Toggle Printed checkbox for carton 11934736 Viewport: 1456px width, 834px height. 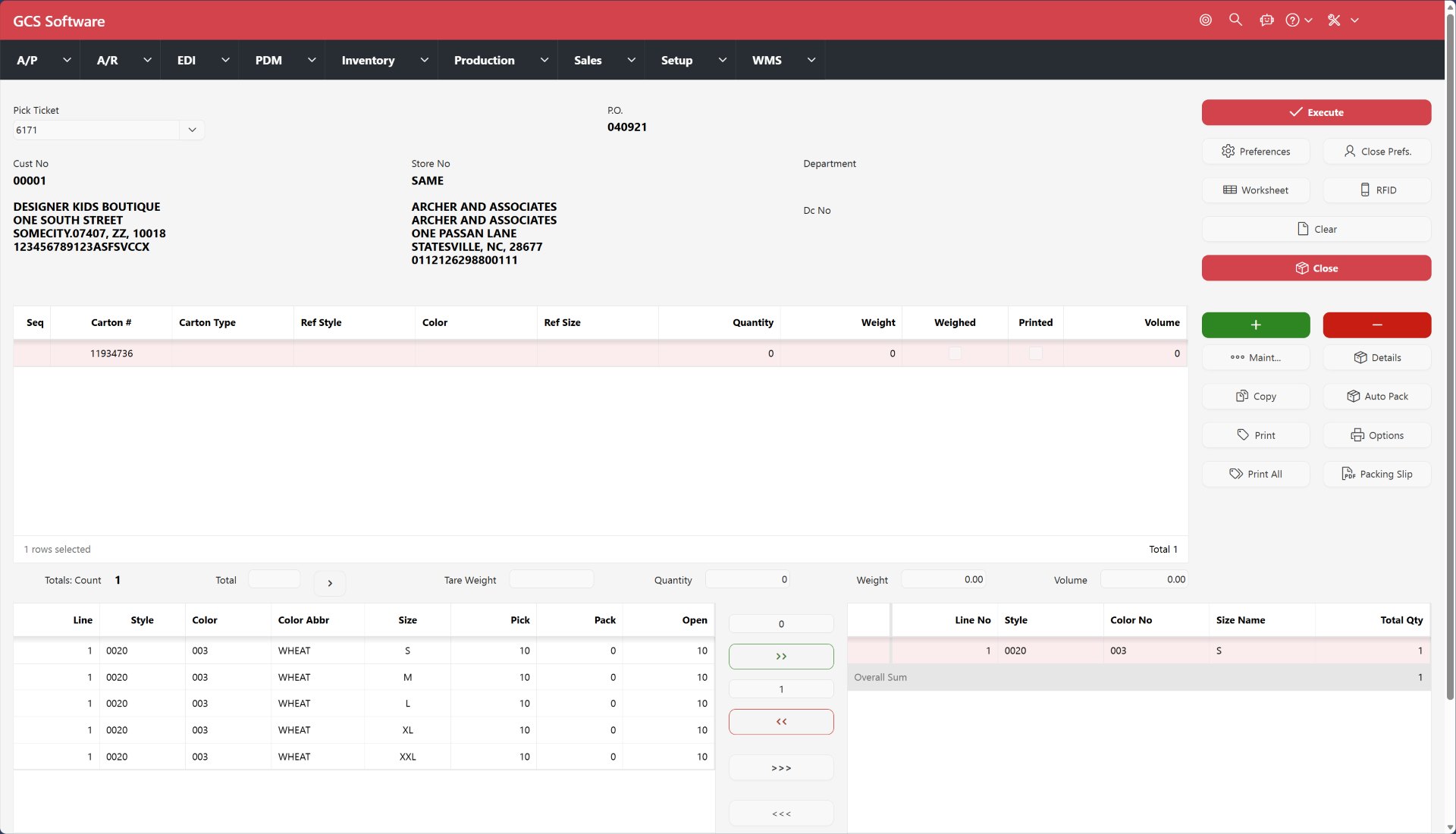point(1035,353)
